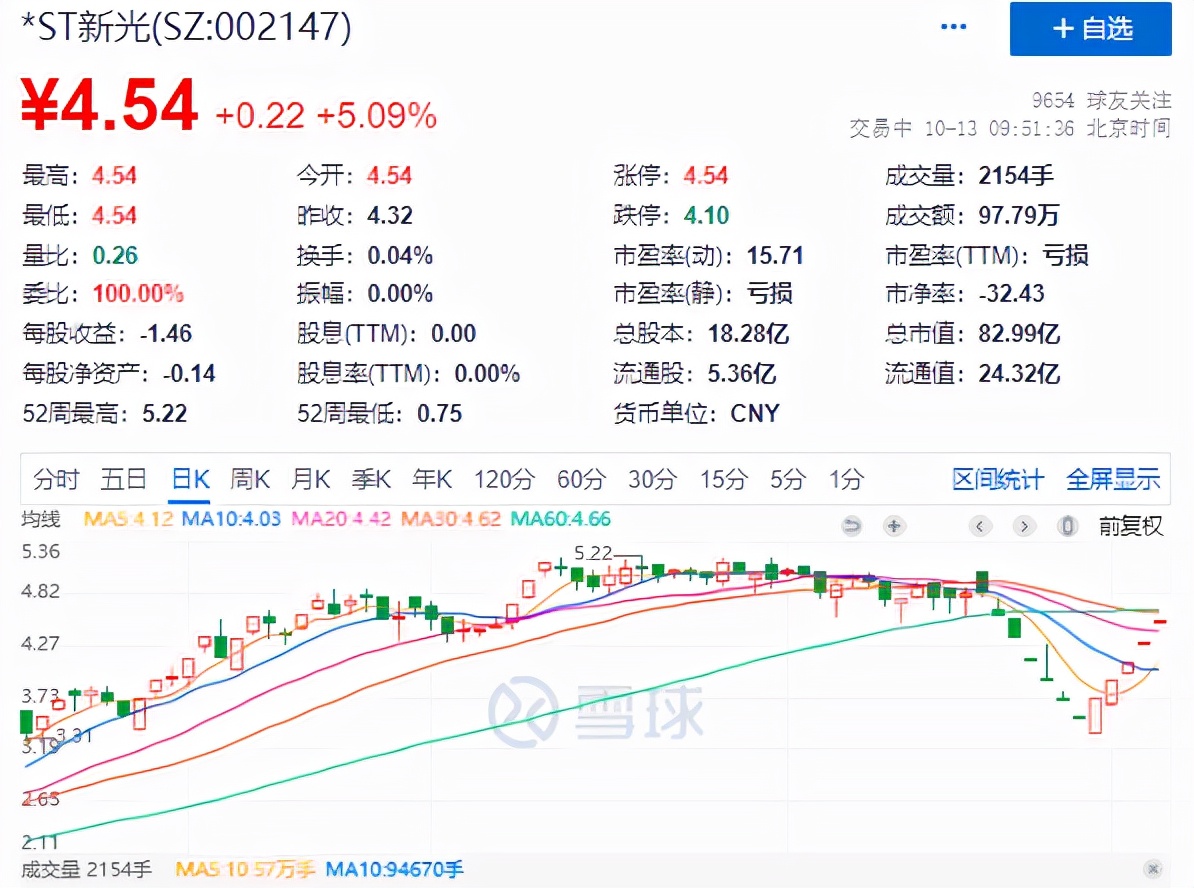Click the 自选 add to watchlist button
The width and height of the screenshot is (1194, 888).
(x=1090, y=29)
